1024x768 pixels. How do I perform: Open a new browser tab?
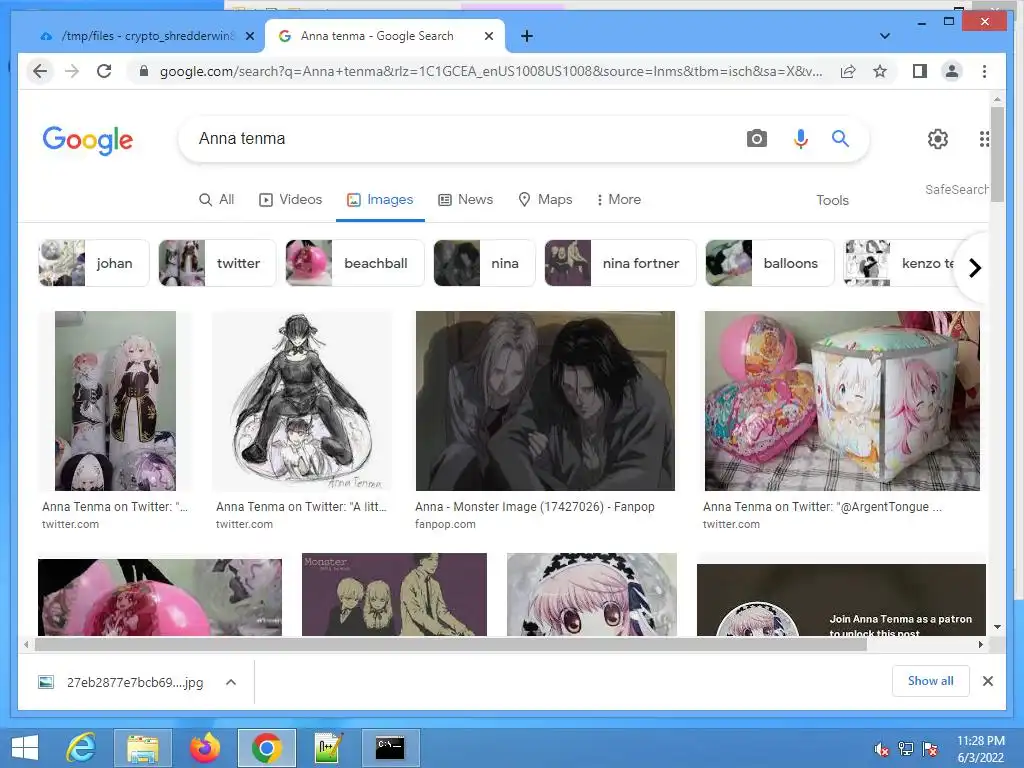pyautogui.click(x=527, y=36)
